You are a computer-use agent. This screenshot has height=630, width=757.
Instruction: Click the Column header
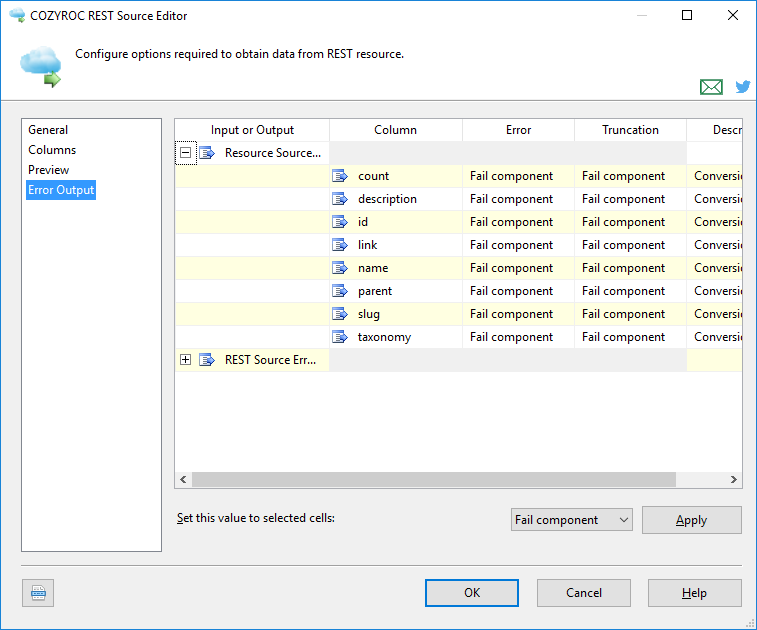(395, 130)
